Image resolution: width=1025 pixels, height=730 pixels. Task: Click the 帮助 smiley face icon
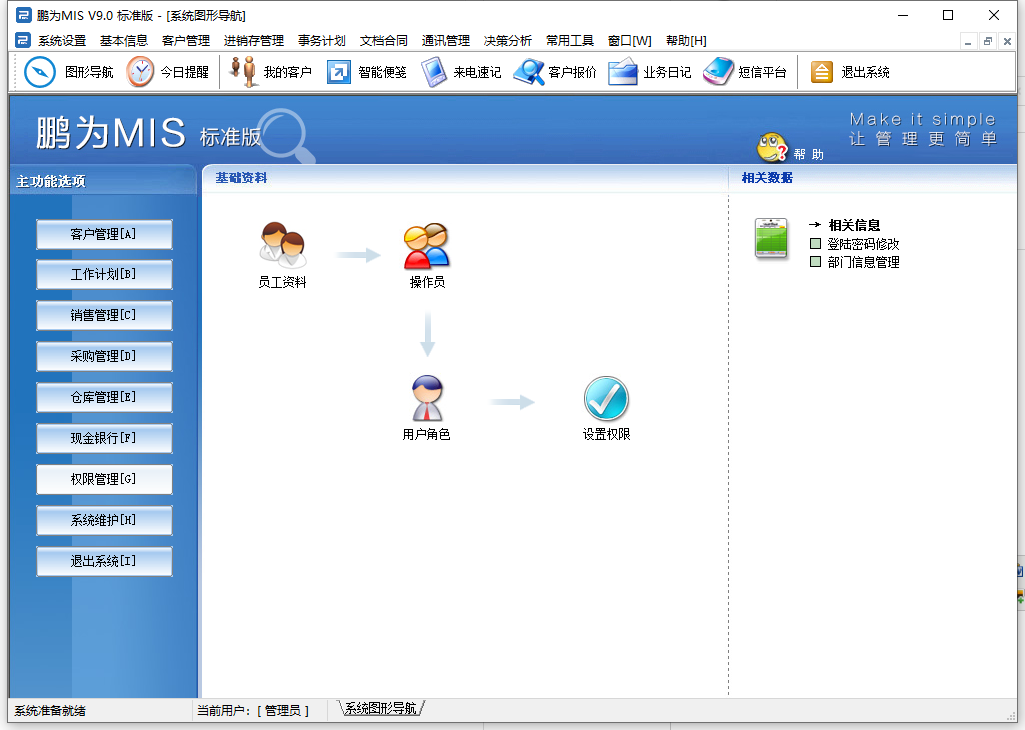(x=769, y=143)
